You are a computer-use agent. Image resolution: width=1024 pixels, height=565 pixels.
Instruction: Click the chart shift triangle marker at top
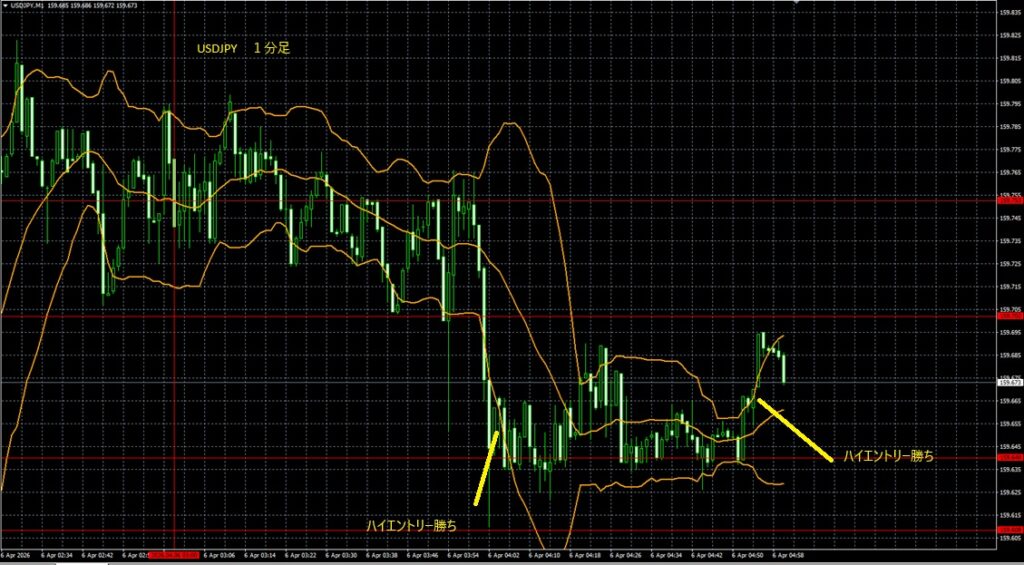pyautogui.click(x=795, y=3)
